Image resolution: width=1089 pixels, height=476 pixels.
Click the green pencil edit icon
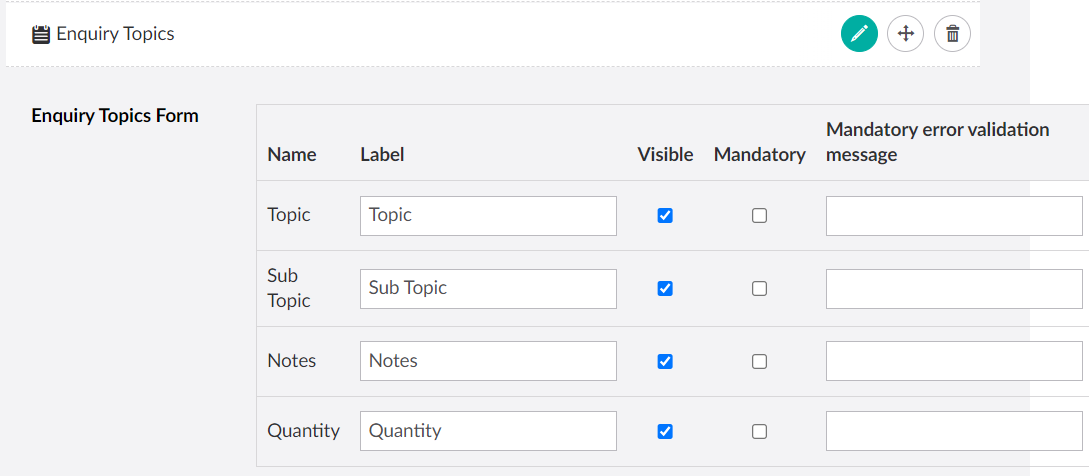(x=859, y=34)
